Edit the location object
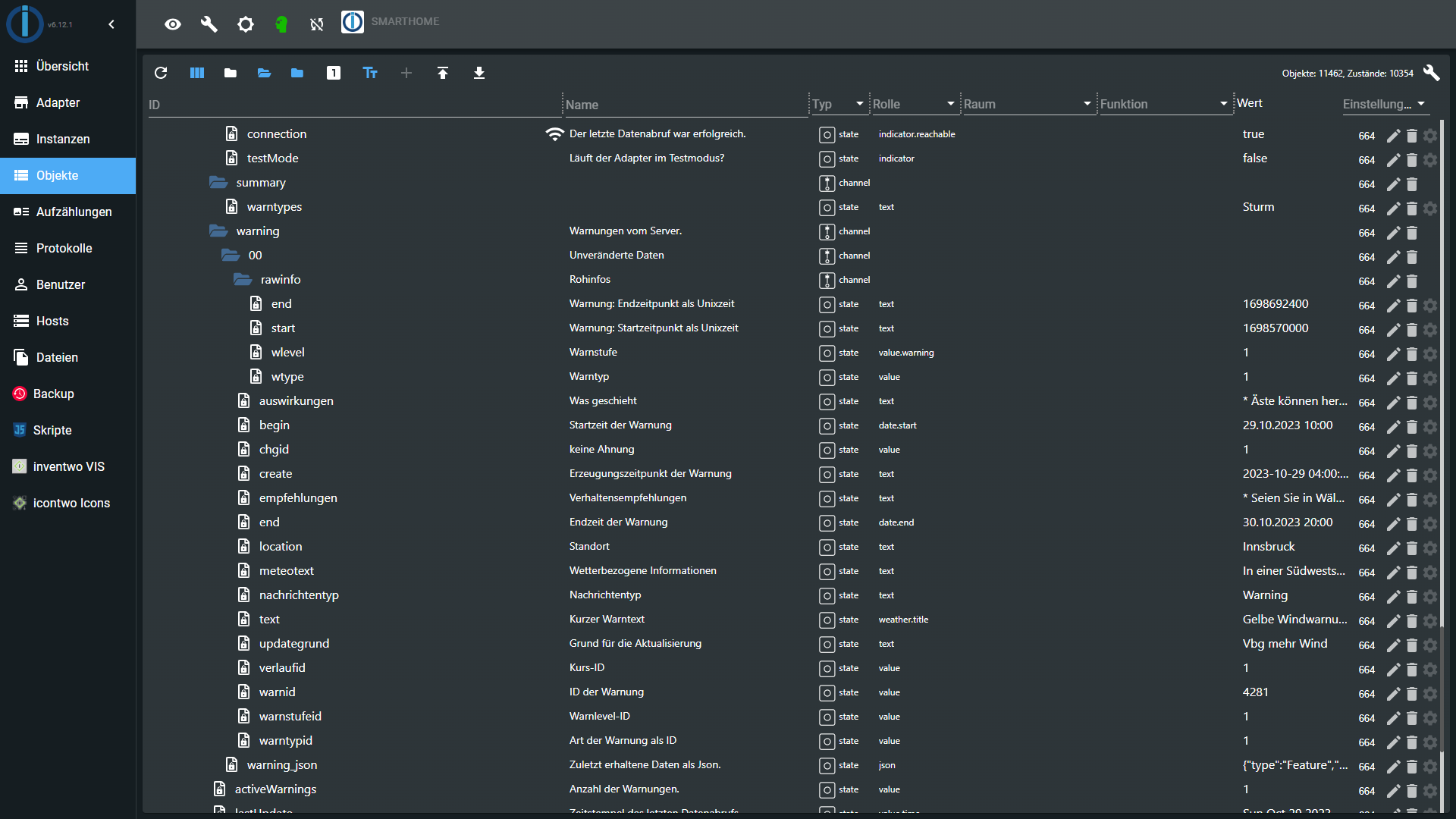The height and width of the screenshot is (819, 1456). pos(1394,548)
